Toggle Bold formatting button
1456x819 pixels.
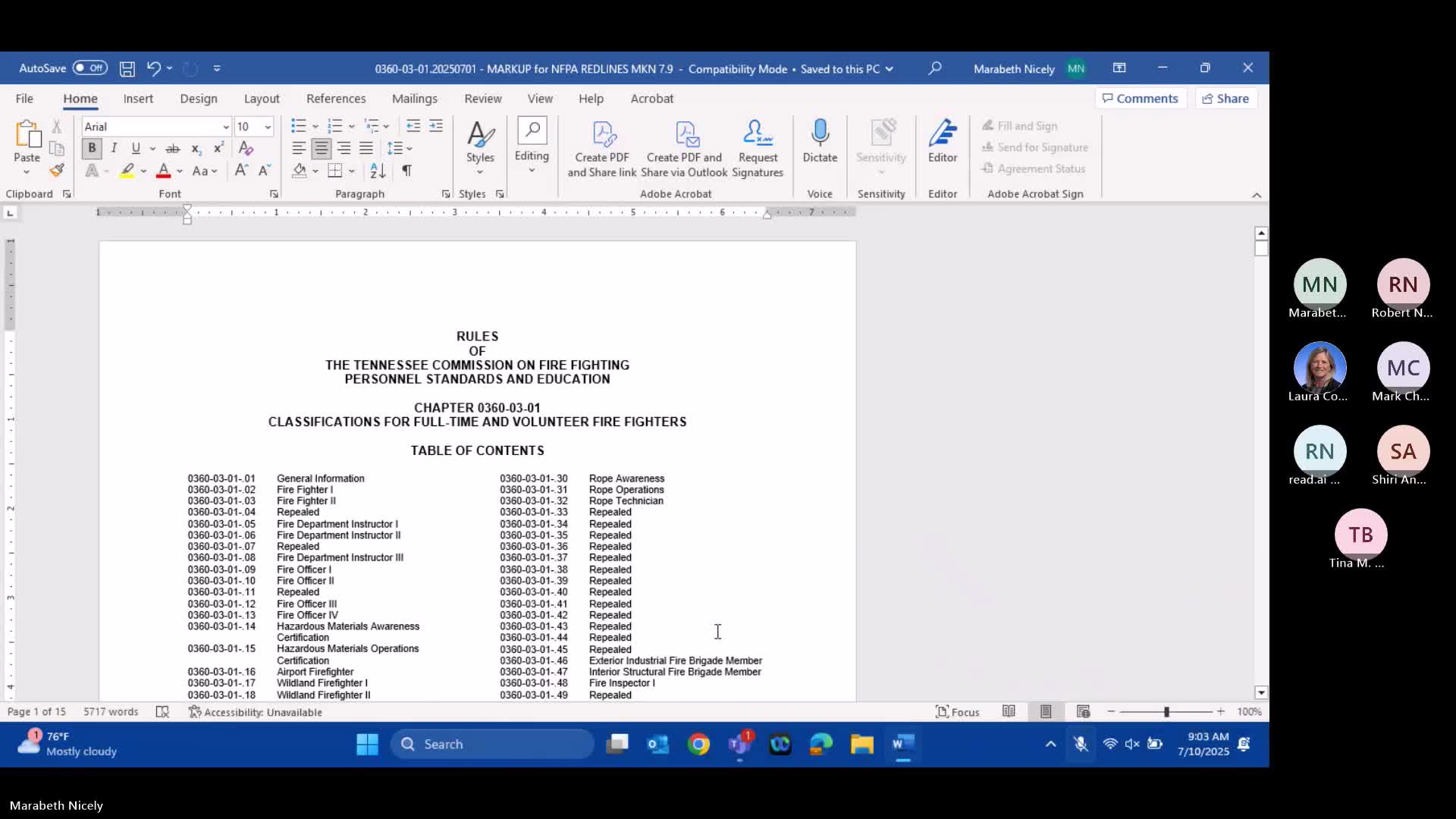[x=92, y=148]
